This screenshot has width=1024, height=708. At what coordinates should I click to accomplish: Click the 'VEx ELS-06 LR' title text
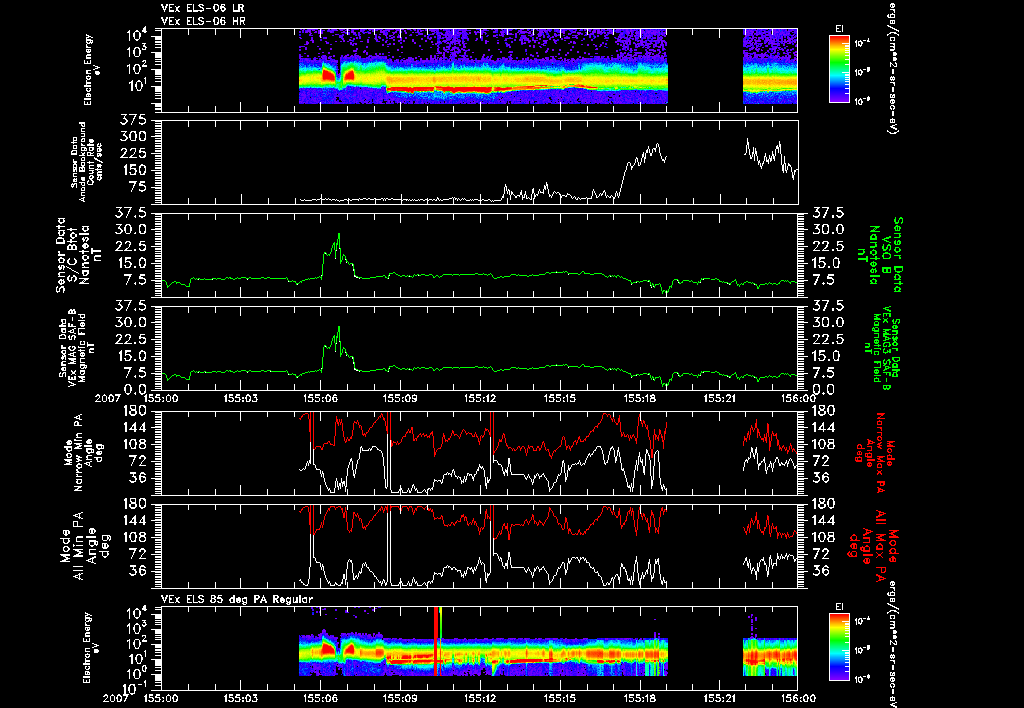[x=203, y=8]
